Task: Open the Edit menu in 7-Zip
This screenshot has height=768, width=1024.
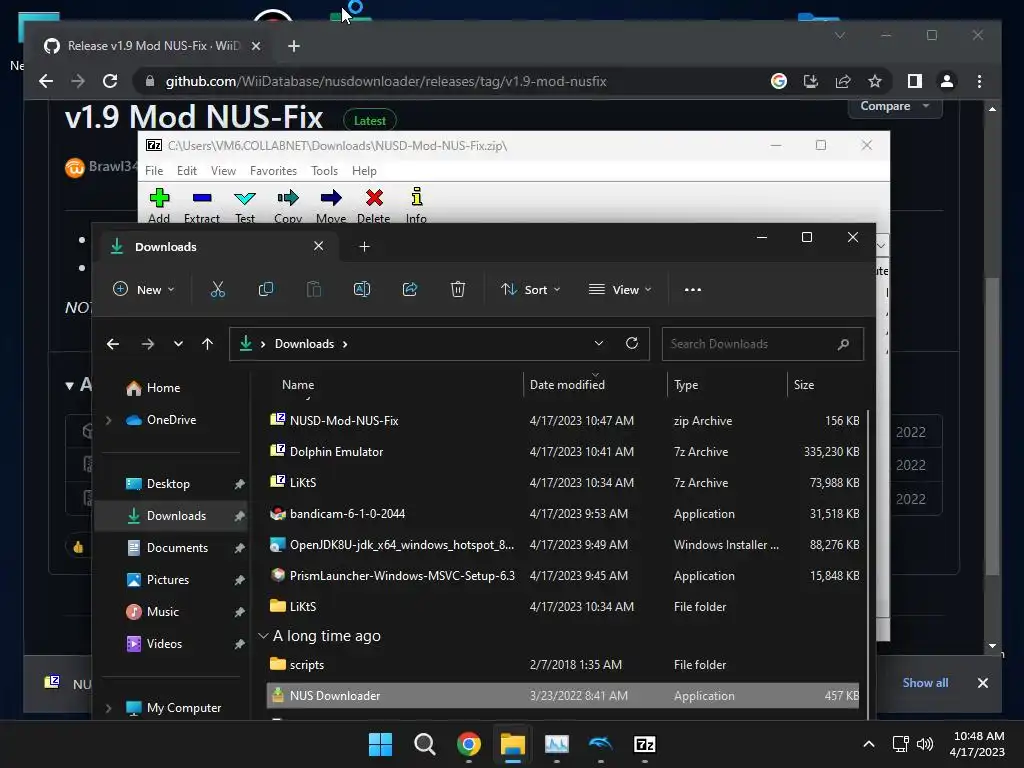Action: point(187,171)
